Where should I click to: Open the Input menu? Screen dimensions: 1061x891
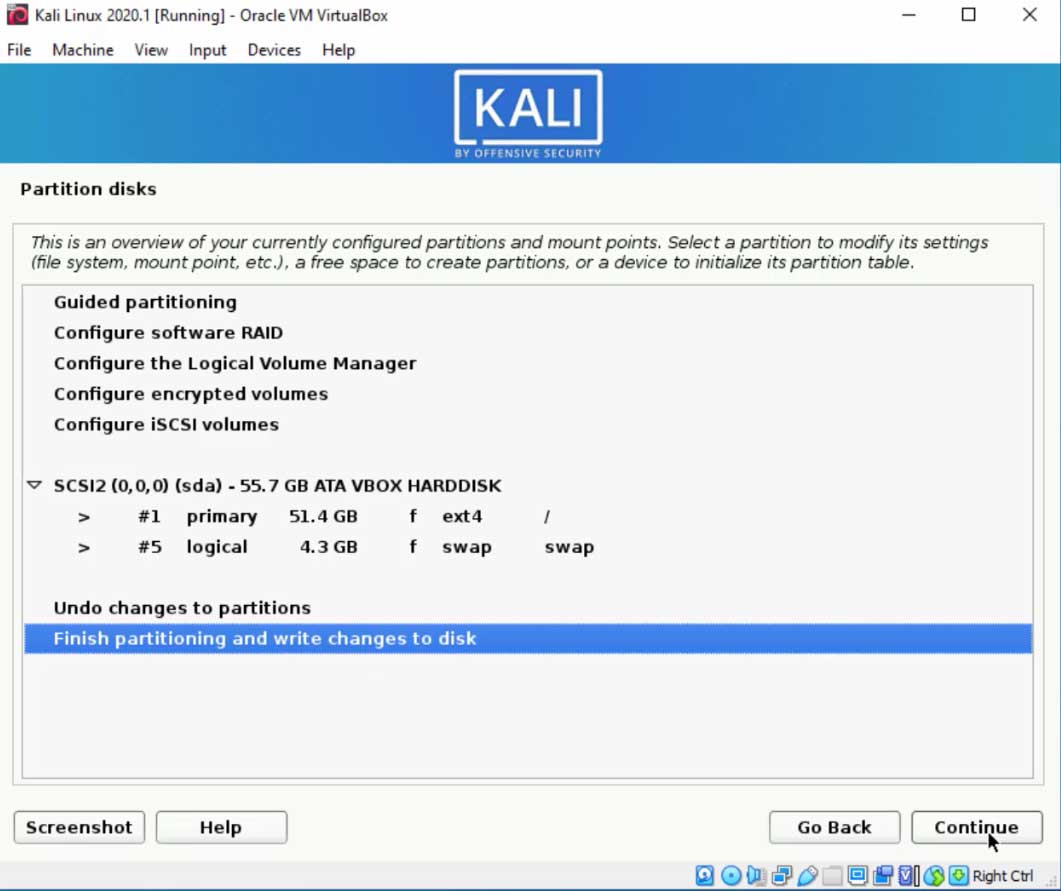tap(207, 50)
